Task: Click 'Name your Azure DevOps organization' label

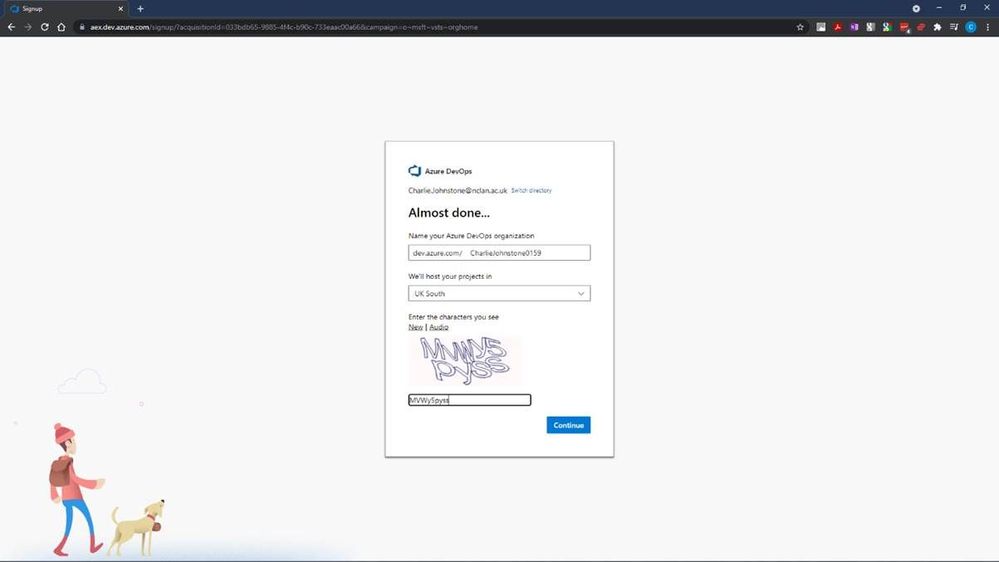Action: pyautogui.click(x=471, y=236)
